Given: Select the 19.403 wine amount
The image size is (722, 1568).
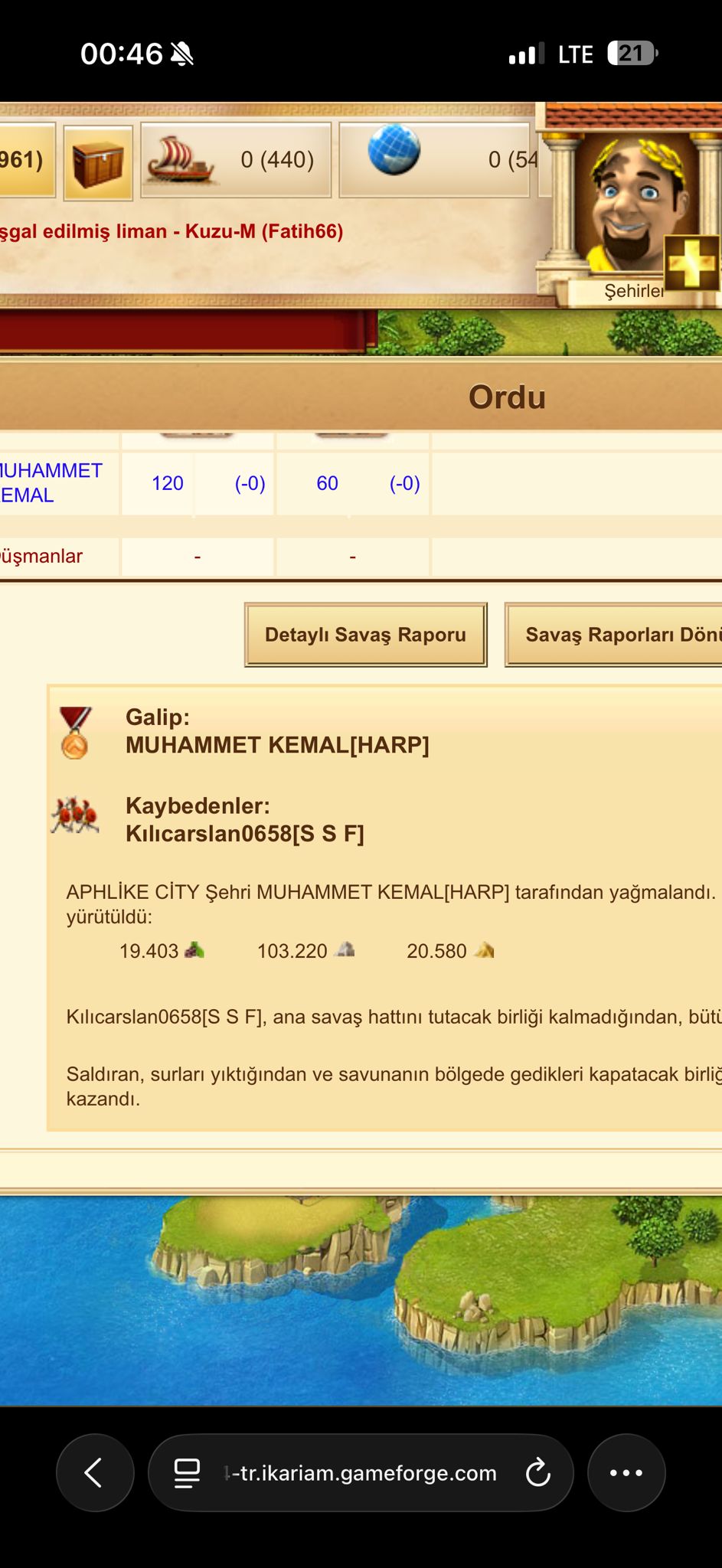Looking at the screenshot, I should (x=149, y=951).
